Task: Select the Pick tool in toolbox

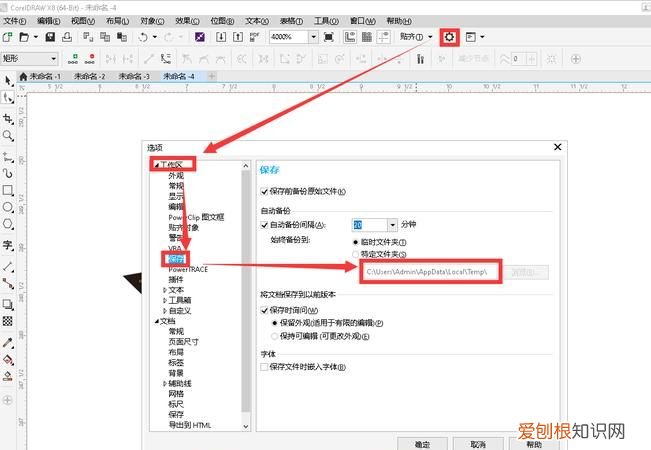Action: point(8,81)
